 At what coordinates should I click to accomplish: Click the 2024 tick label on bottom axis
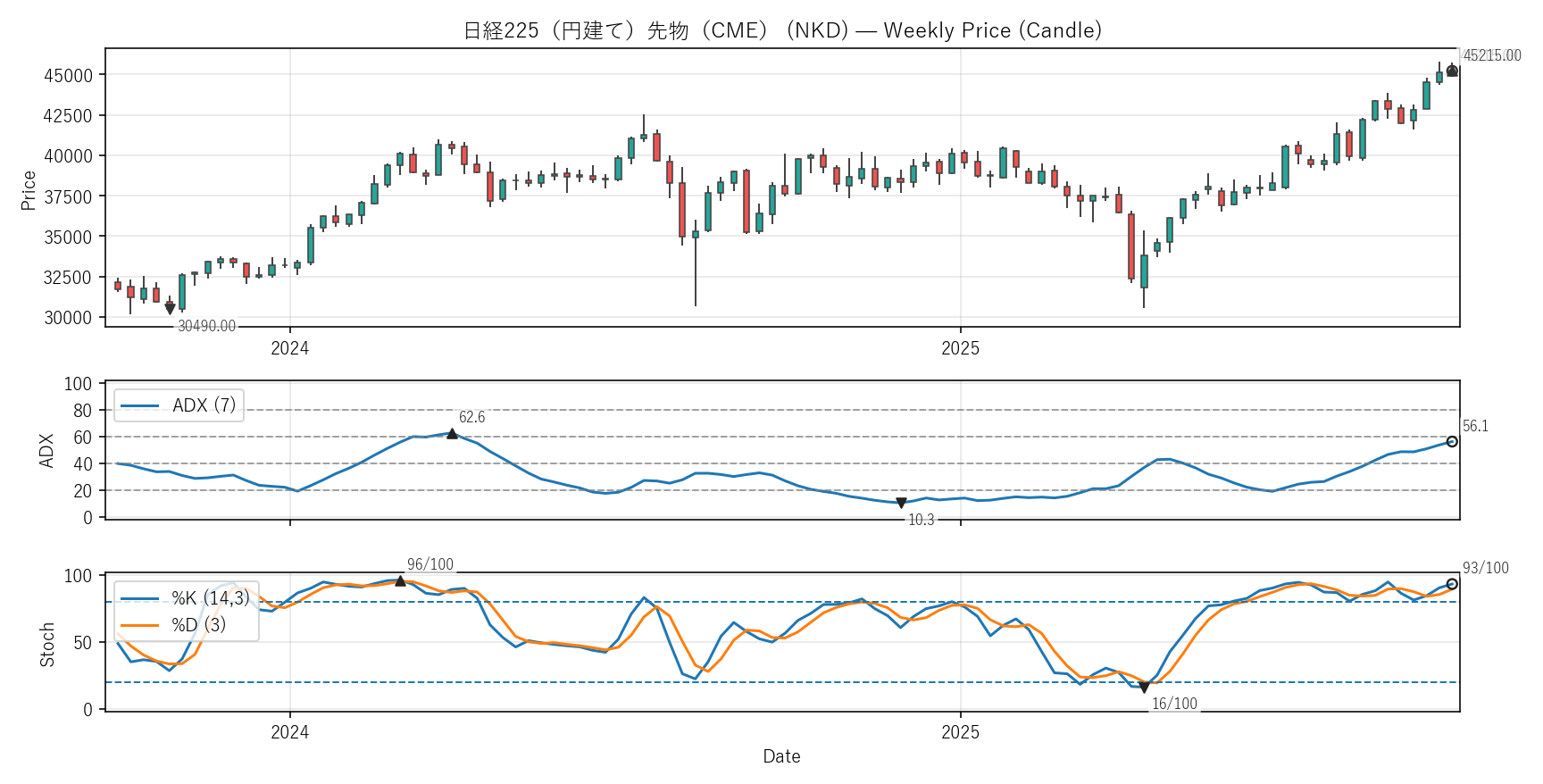tap(289, 733)
